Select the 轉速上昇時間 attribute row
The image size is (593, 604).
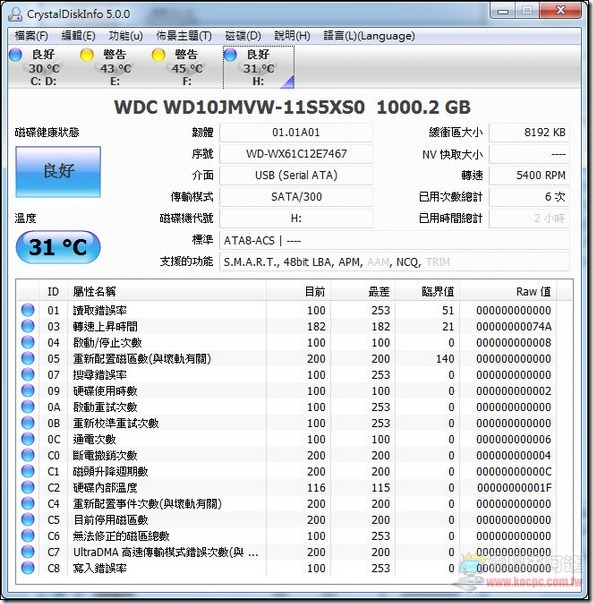coord(286,326)
